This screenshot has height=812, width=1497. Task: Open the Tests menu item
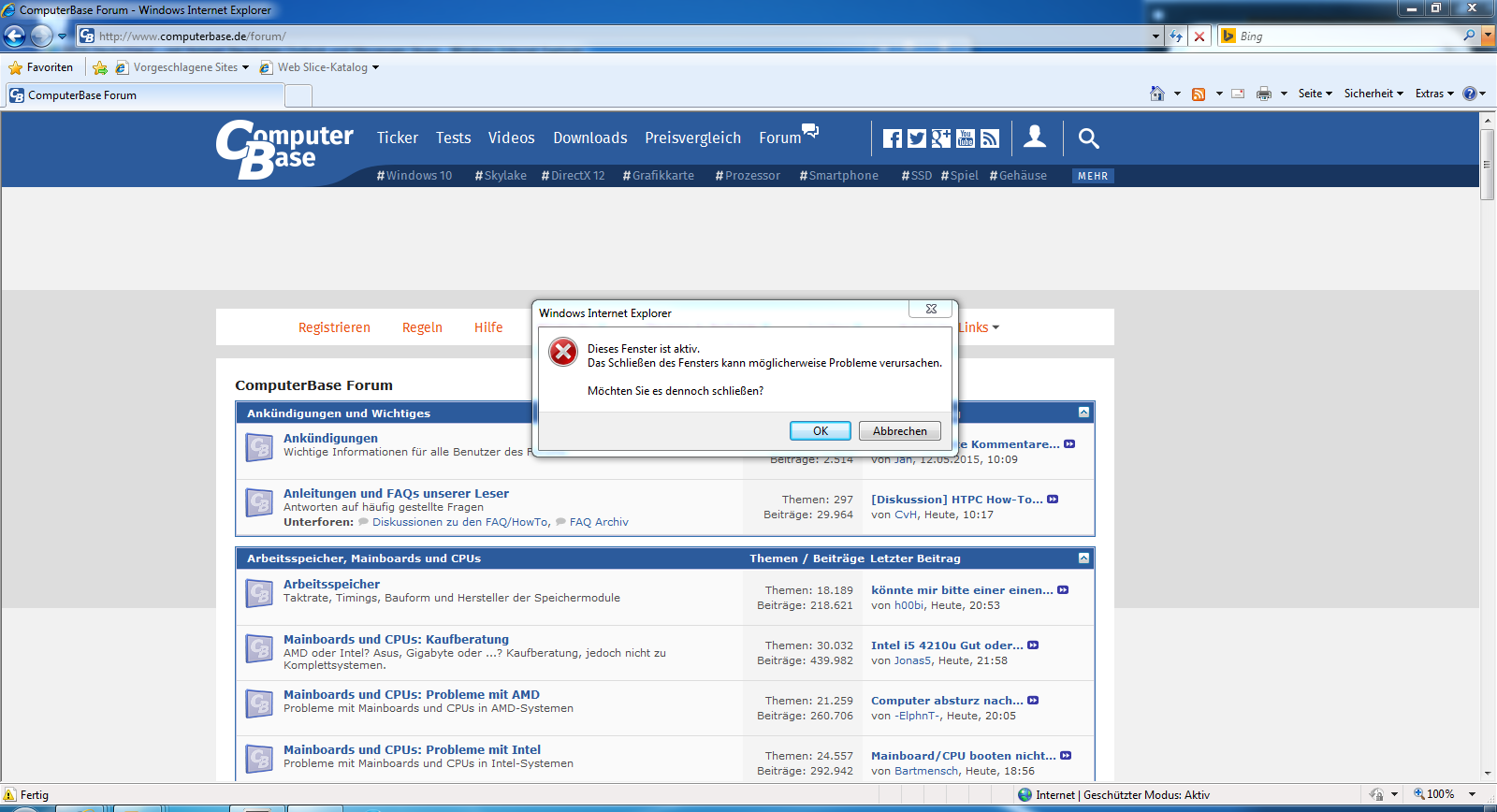(x=453, y=138)
